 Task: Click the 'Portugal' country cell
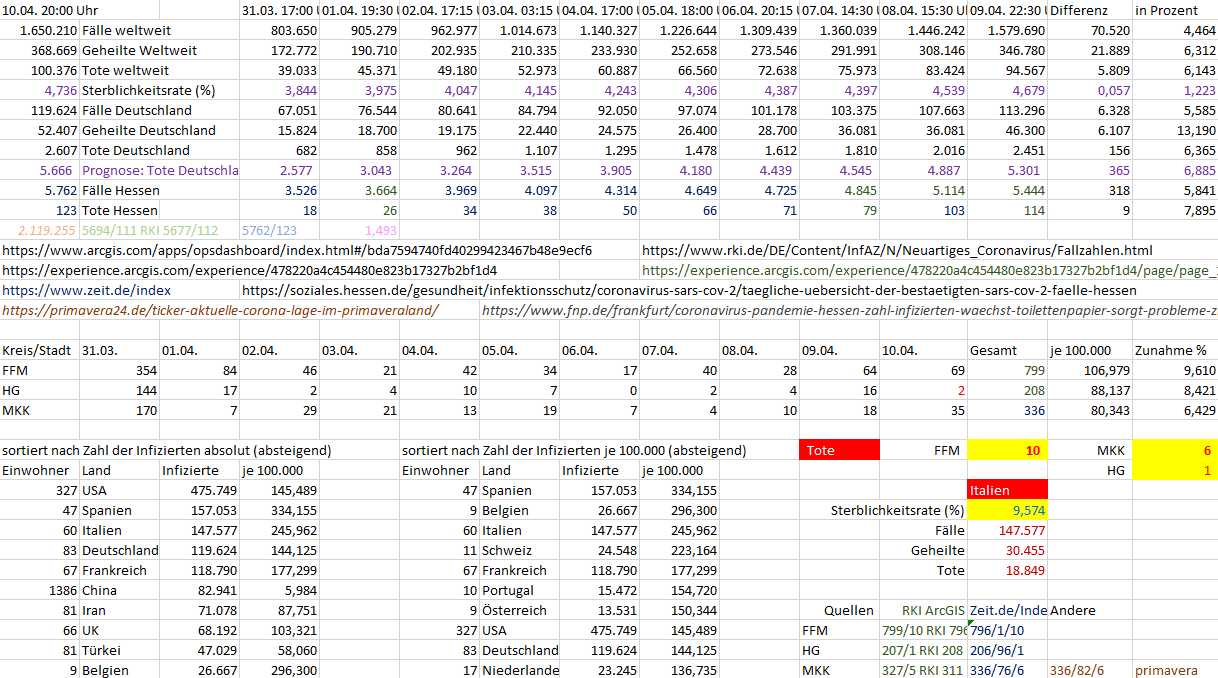coord(507,590)
